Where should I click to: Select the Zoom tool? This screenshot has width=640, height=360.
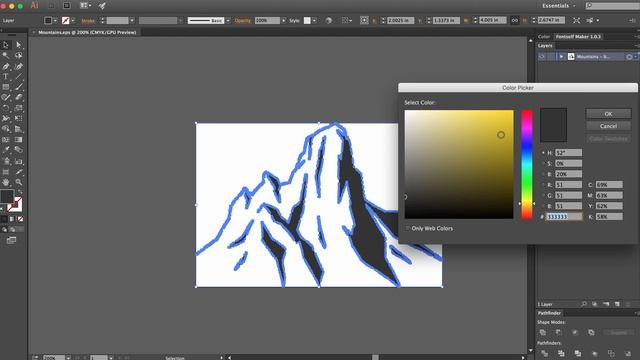point(18,182)
